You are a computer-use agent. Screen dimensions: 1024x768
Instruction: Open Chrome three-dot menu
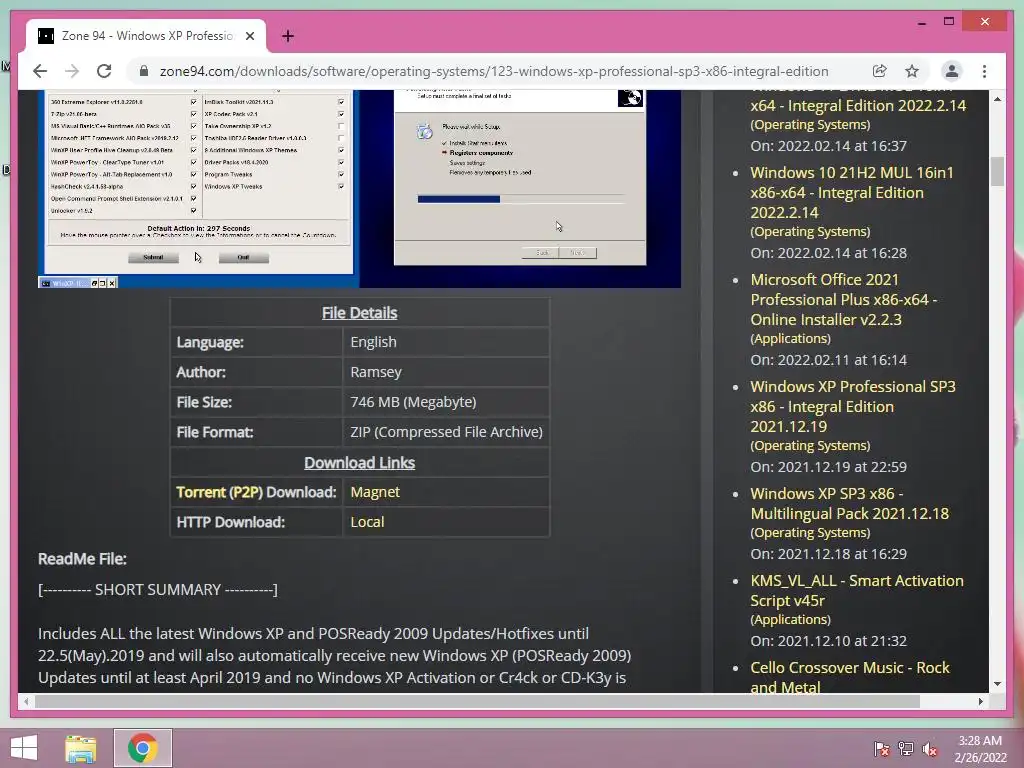pyautogui.click(x=984, y=71)
